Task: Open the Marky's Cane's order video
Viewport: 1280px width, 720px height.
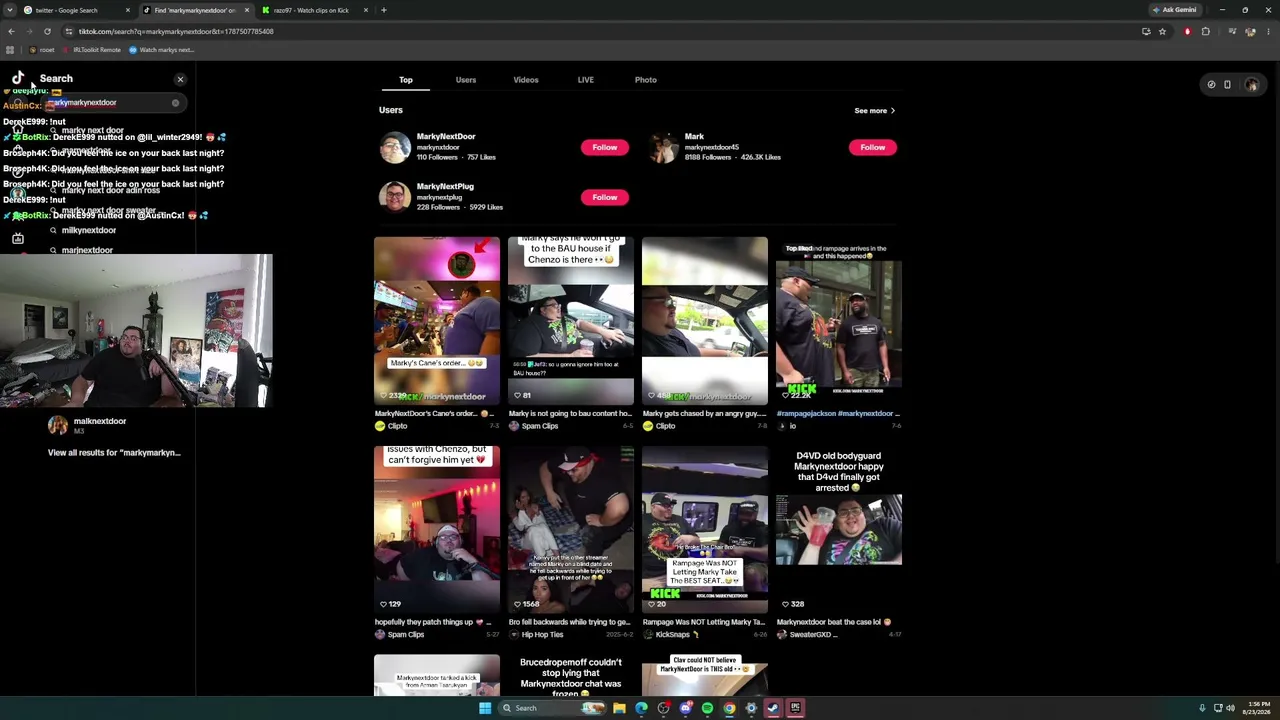Action: click(x=437, y=321)
